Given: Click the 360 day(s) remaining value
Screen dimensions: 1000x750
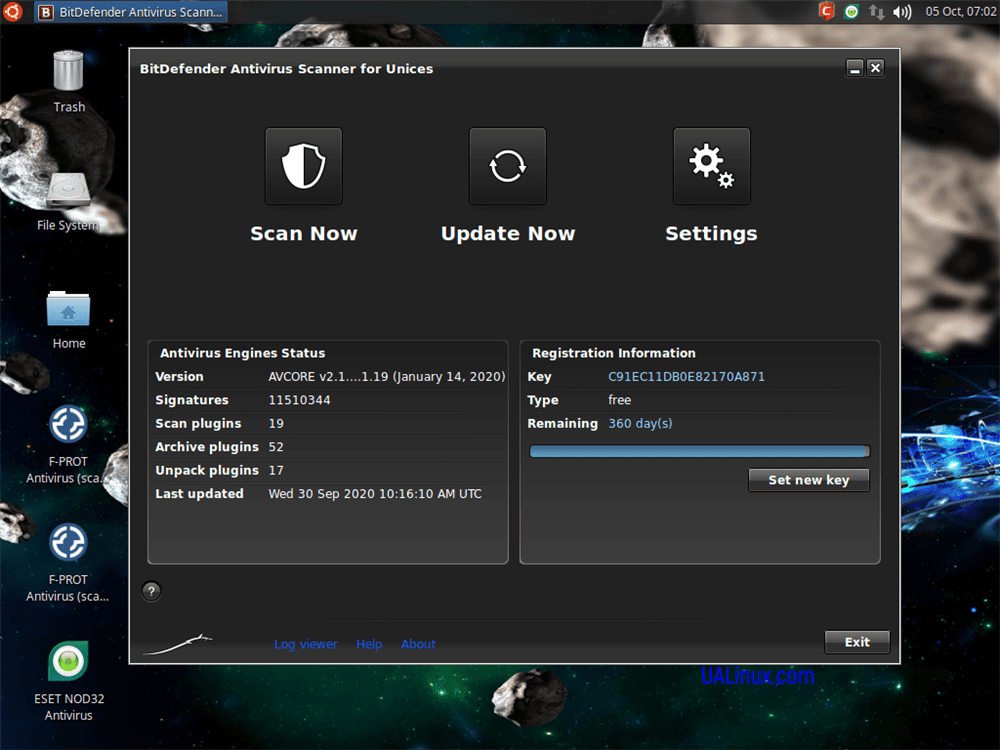Looking at the screenshot, I should pos(640,423).
